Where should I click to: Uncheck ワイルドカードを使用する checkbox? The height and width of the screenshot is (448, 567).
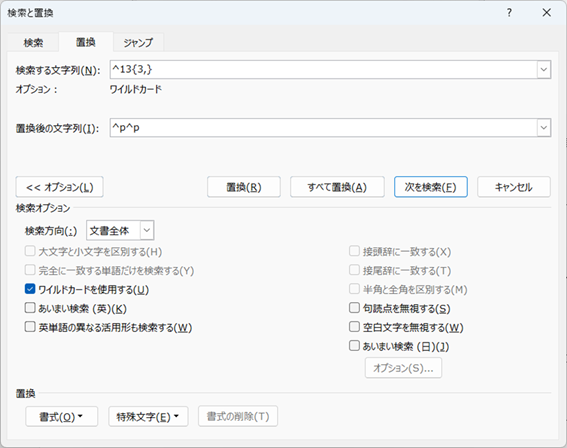point(30,289)
